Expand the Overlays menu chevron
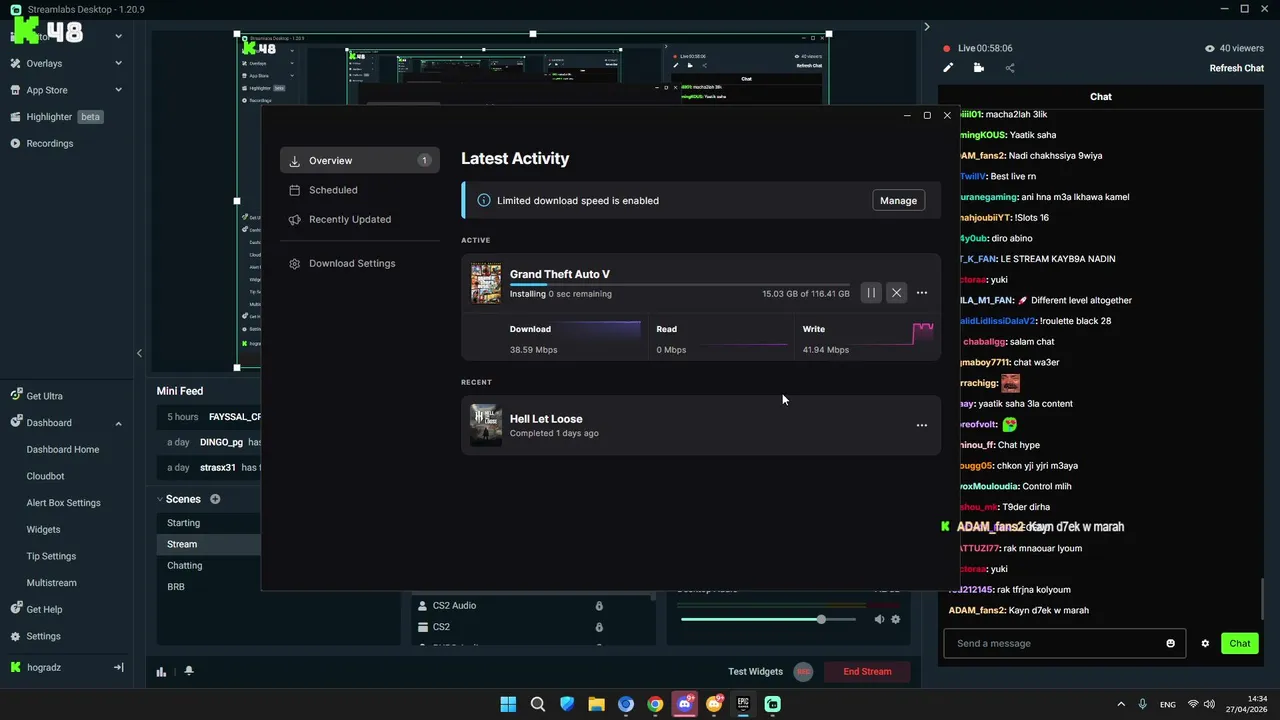1280x720 pixels. click(118, 63)
